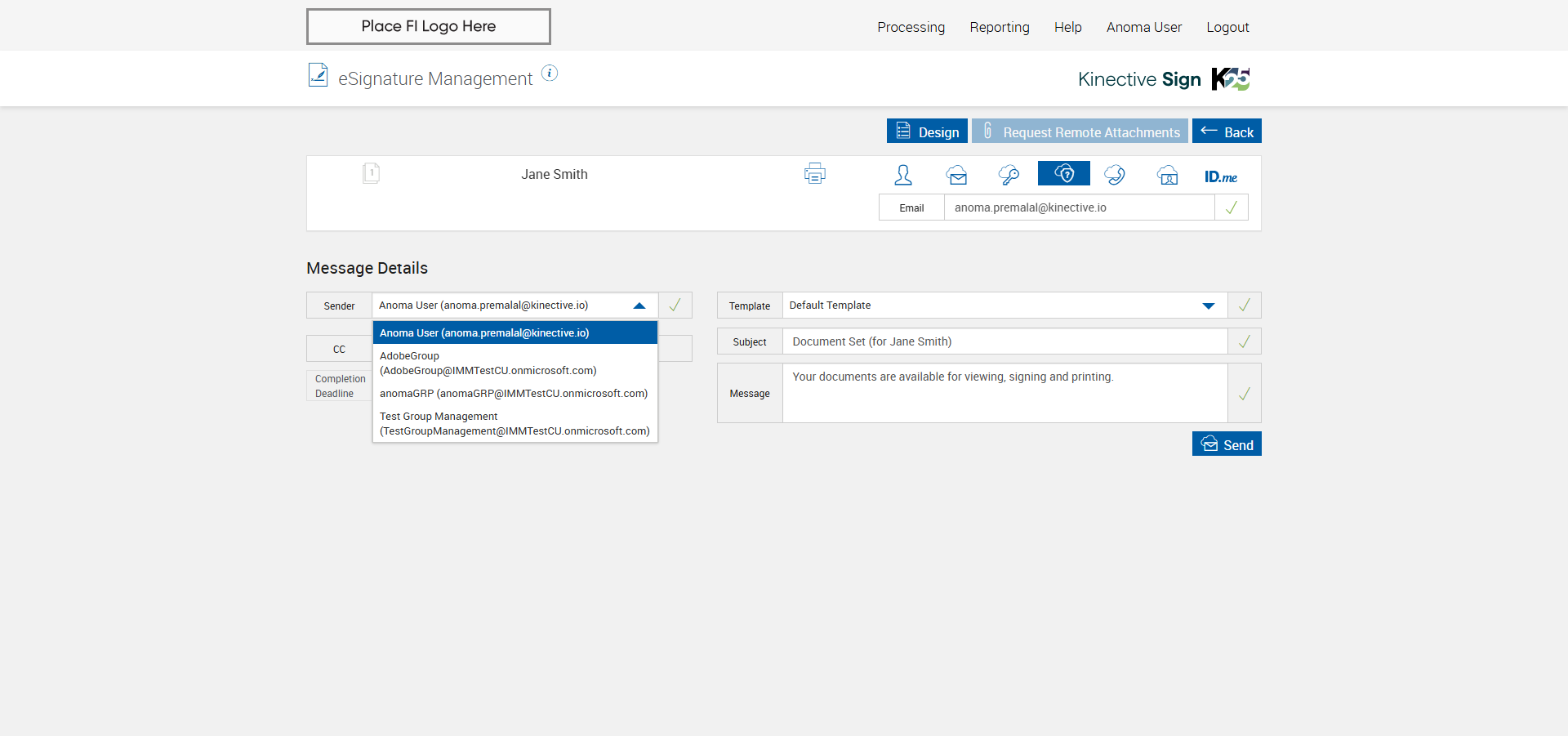Click the checkmark beside Subject field

click(1244, 341)
